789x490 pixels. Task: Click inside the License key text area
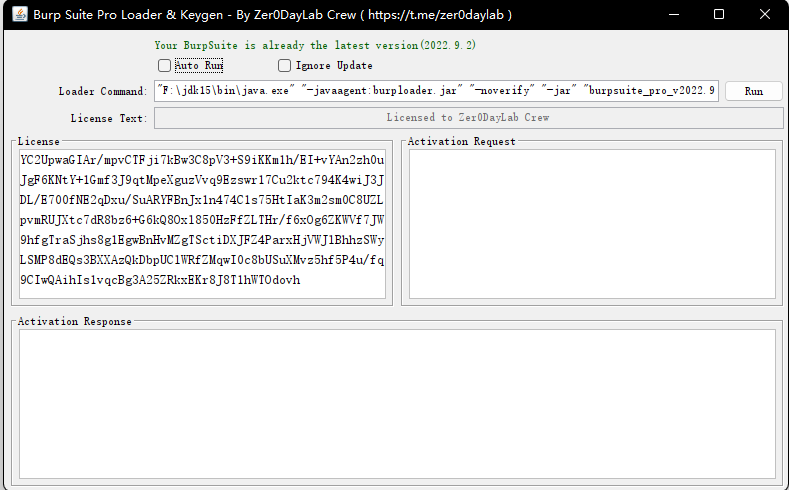(x=202, y=224)
